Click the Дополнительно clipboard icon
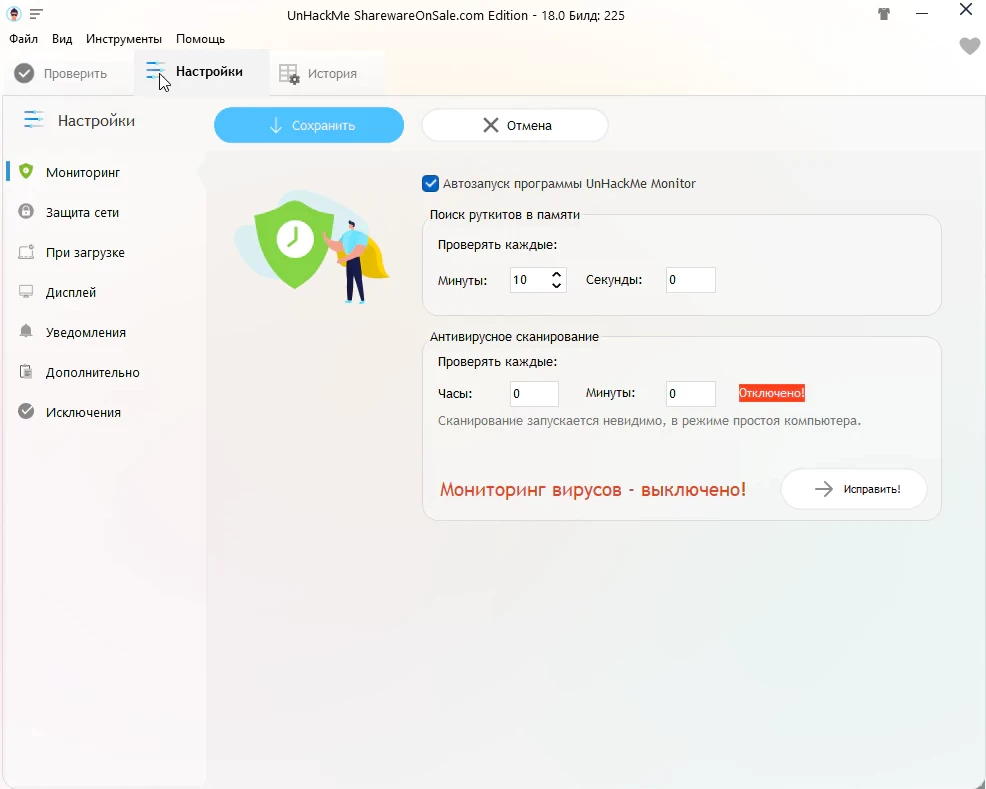Viewport: 986px width, 789px height. point(26,372)
